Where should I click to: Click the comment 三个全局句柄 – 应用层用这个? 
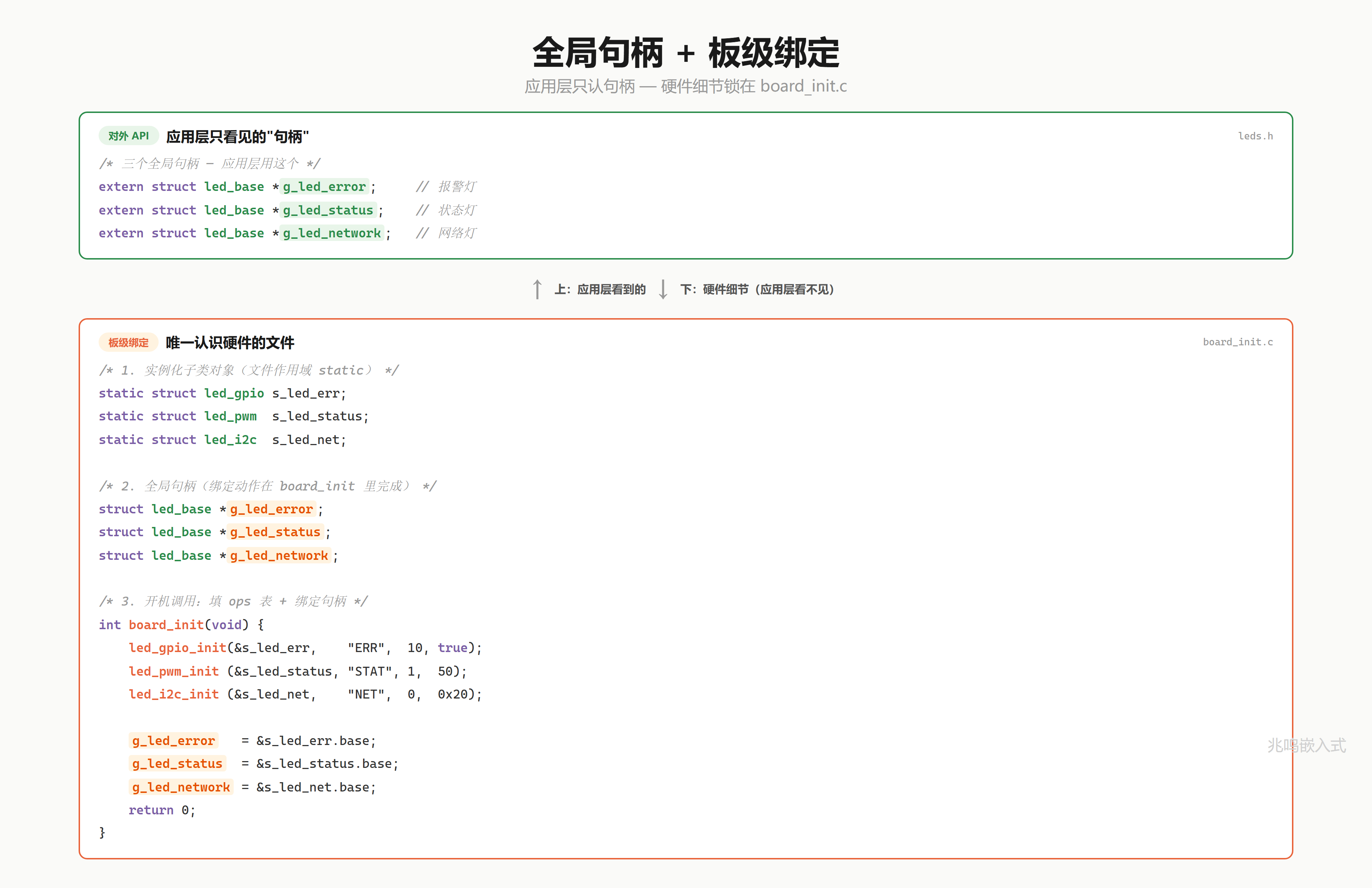(x=210, y=164)
